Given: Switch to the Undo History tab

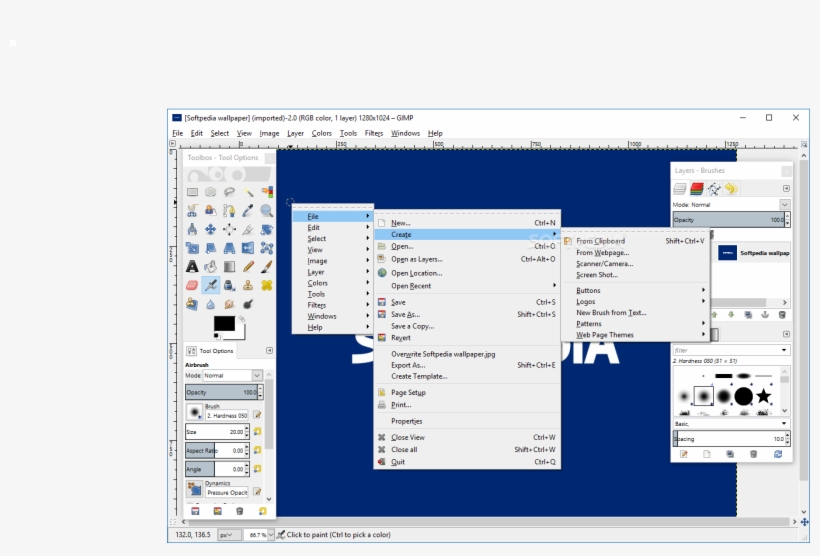Looking at the screenshot, I should point(731,188).
